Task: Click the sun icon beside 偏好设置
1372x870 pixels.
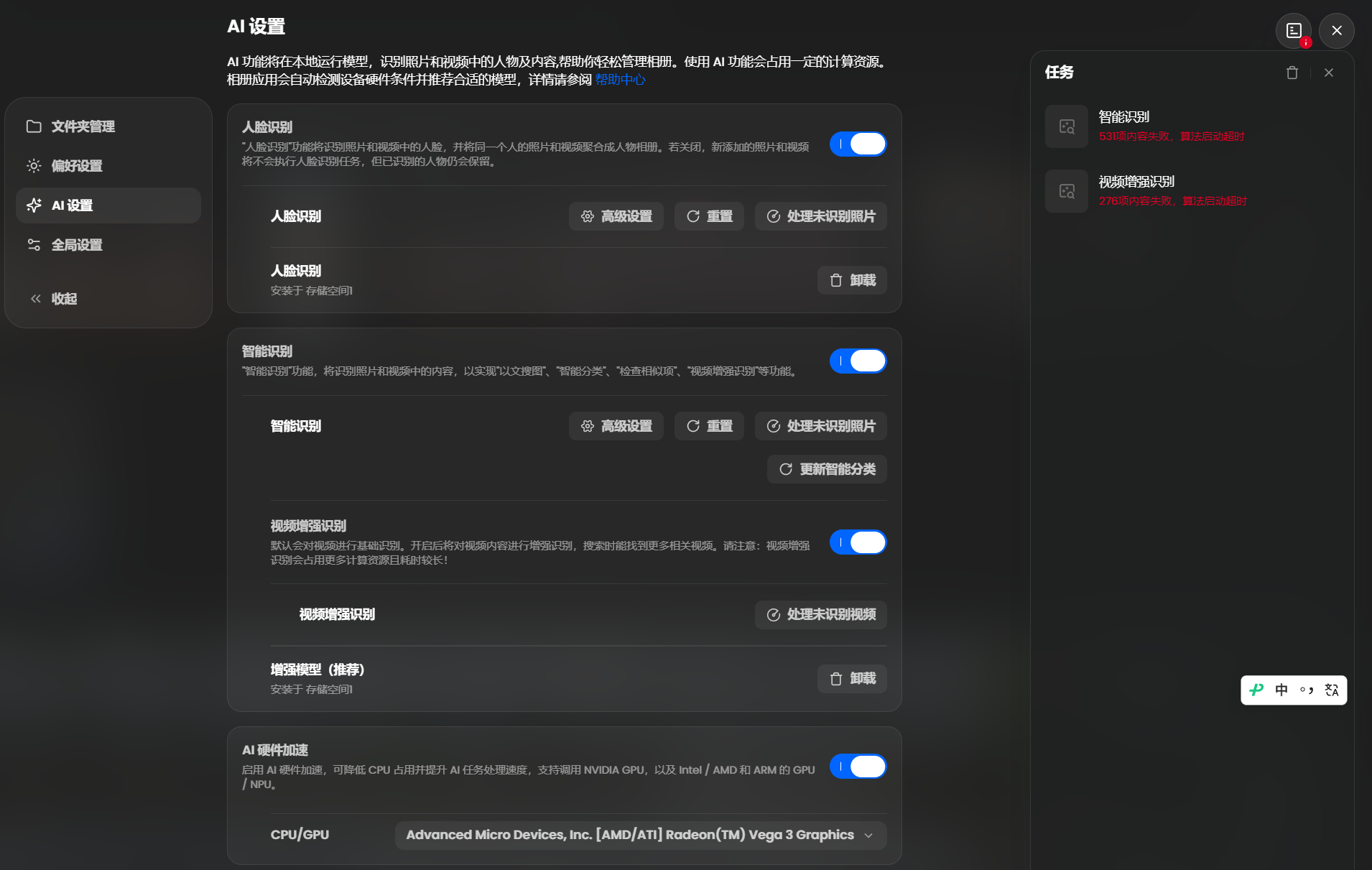Action: pos(34,166)
